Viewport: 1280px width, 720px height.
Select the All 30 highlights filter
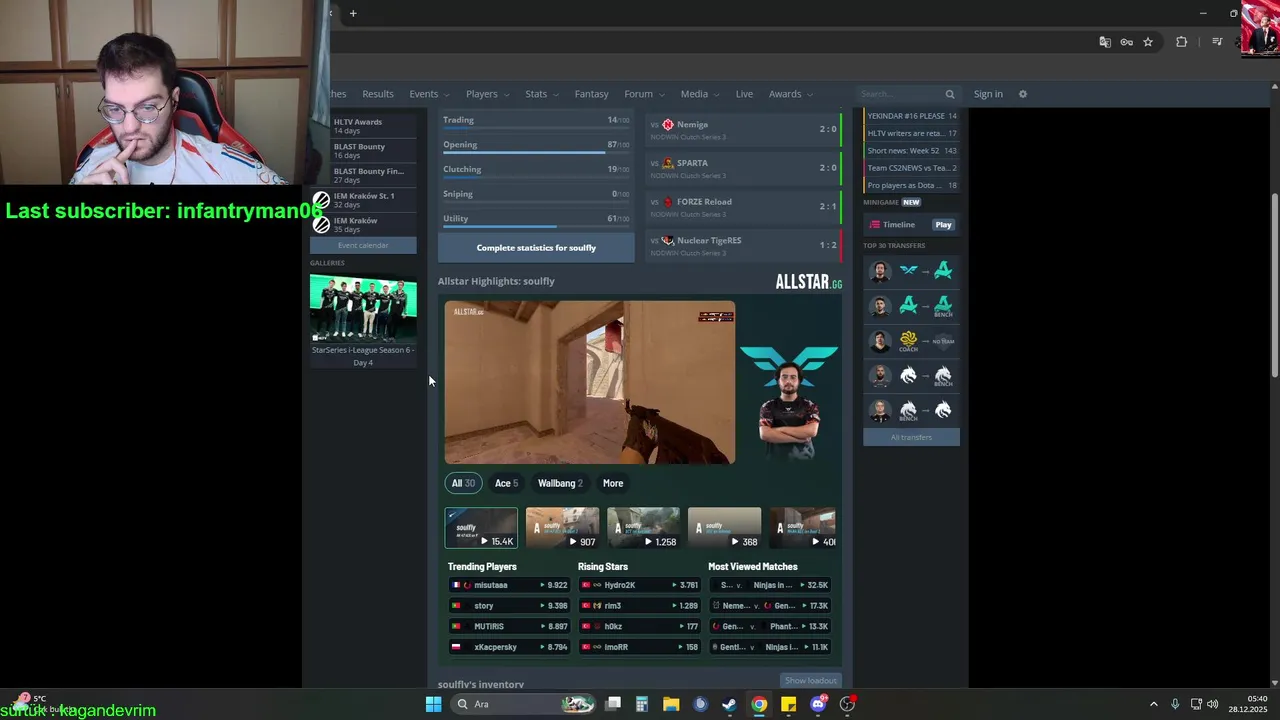pyautogui.click(x=463, y=483)
